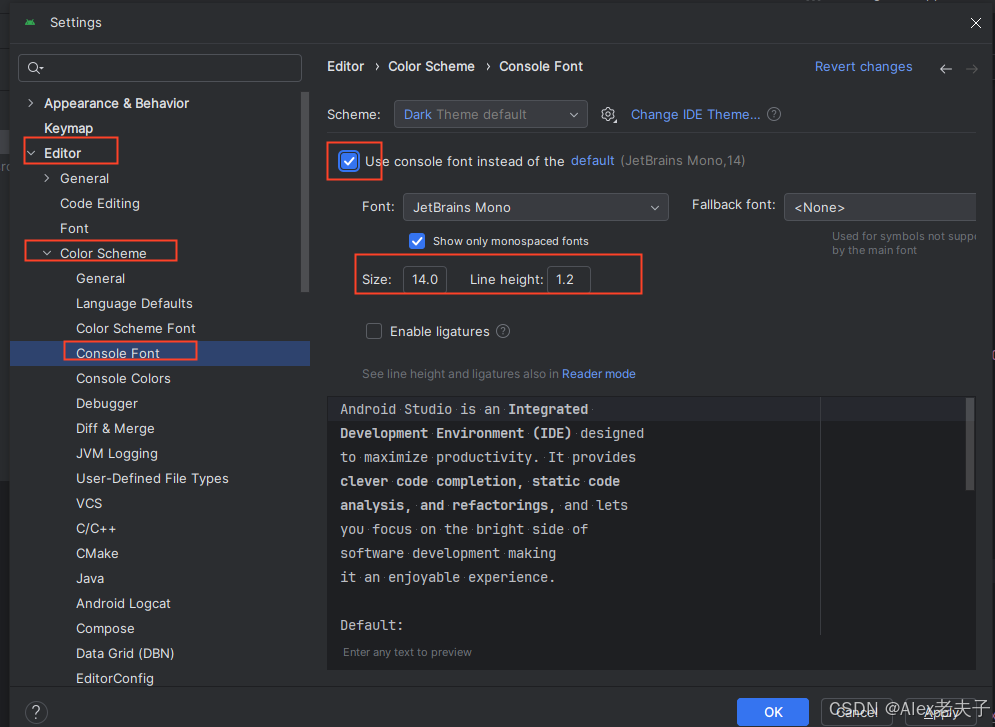The height and width of the screenshot is (727, 995).
Task: Select Diff & Merge
Action: pyautogui.click(x=115, y=428)
